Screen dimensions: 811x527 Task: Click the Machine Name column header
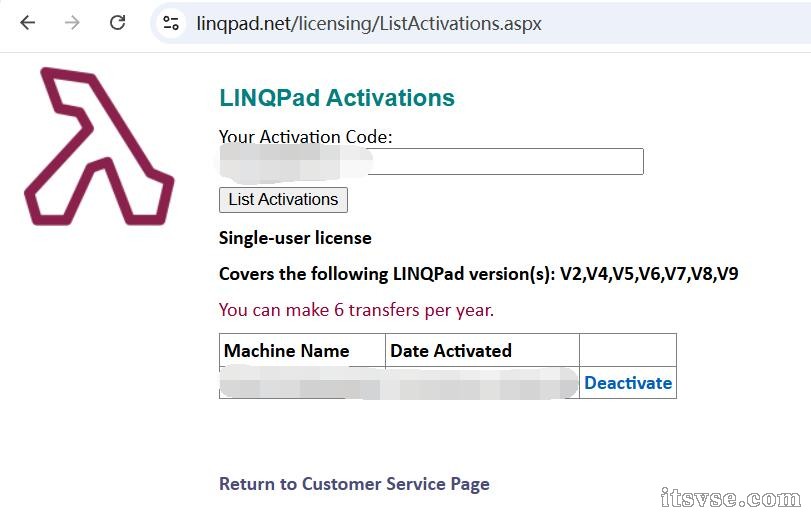(287, 351)
